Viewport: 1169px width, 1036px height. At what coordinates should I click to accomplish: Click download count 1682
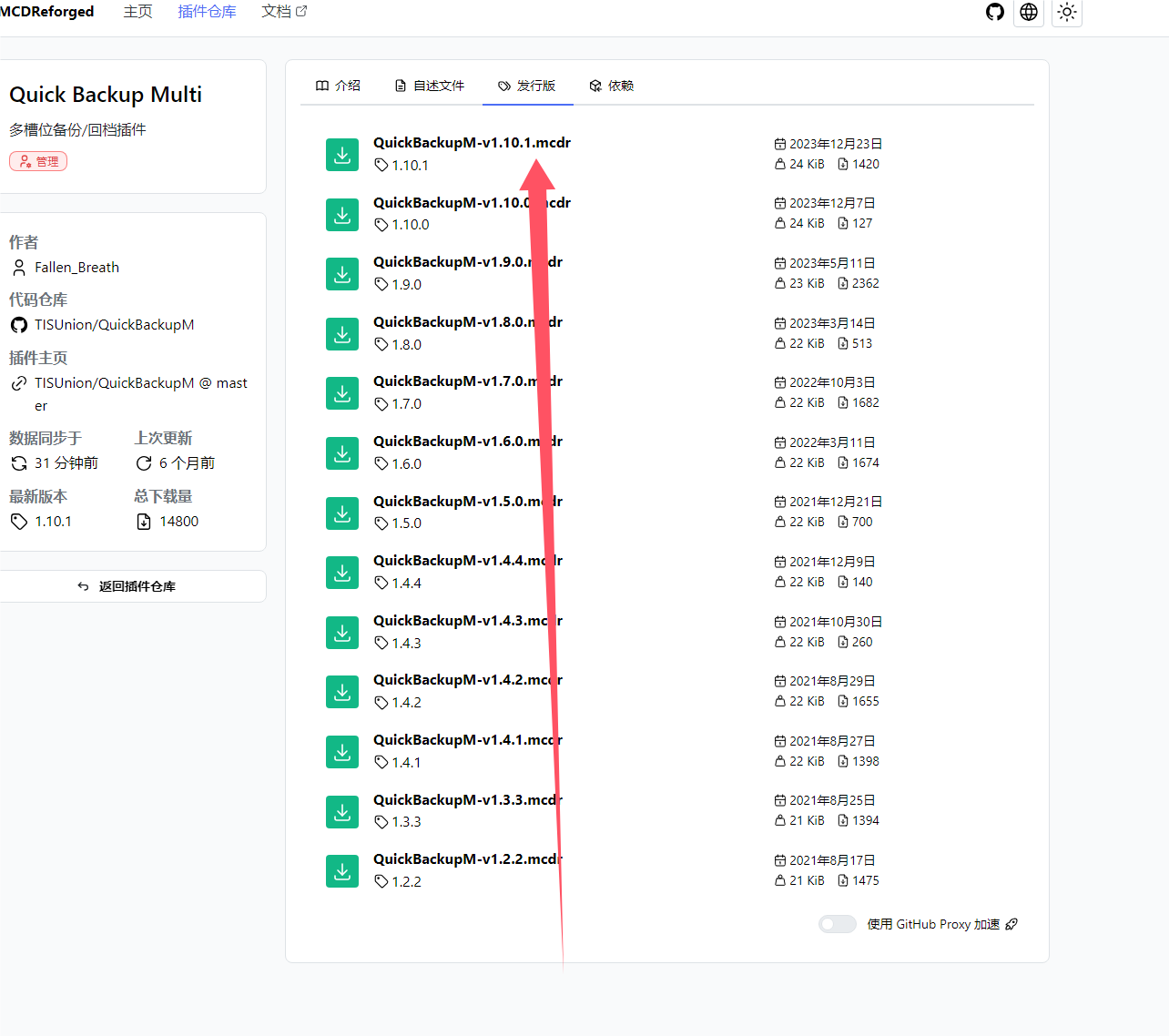(866, 402)
